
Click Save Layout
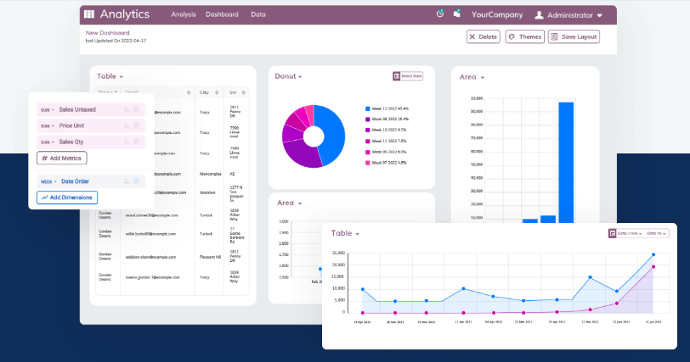pos(574,37)
